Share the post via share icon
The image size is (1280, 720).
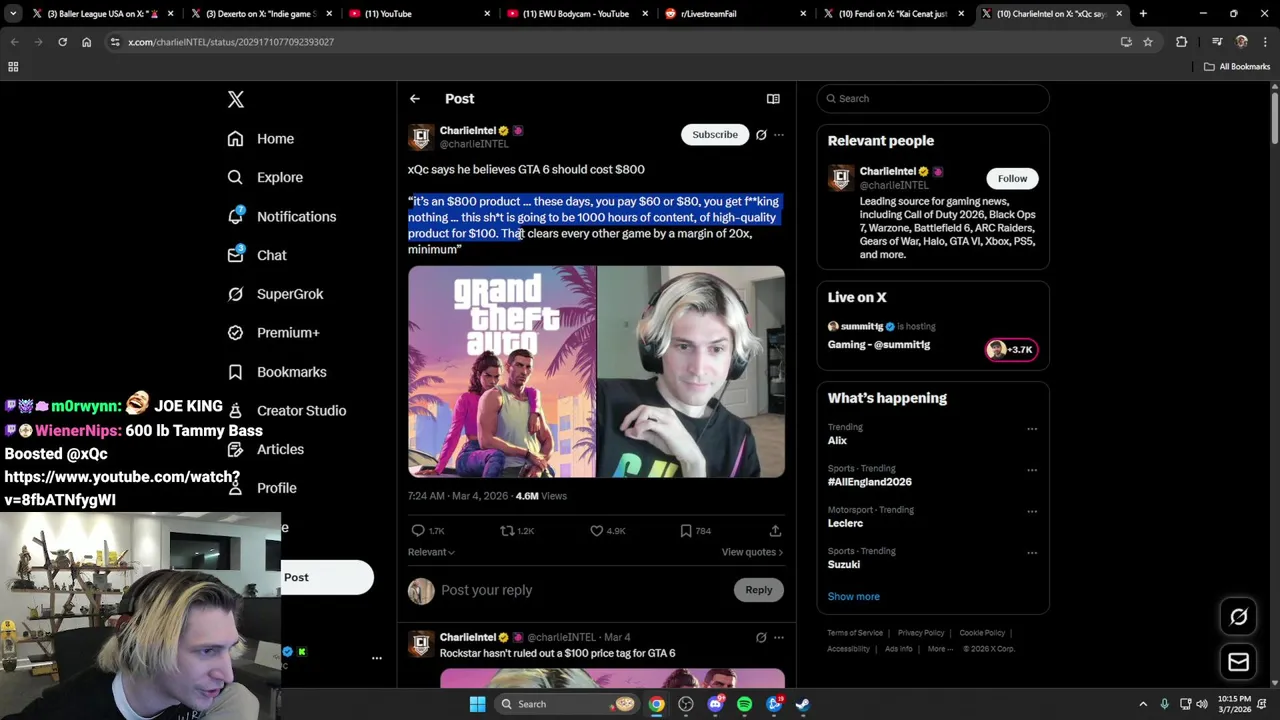tap(775, 531)
